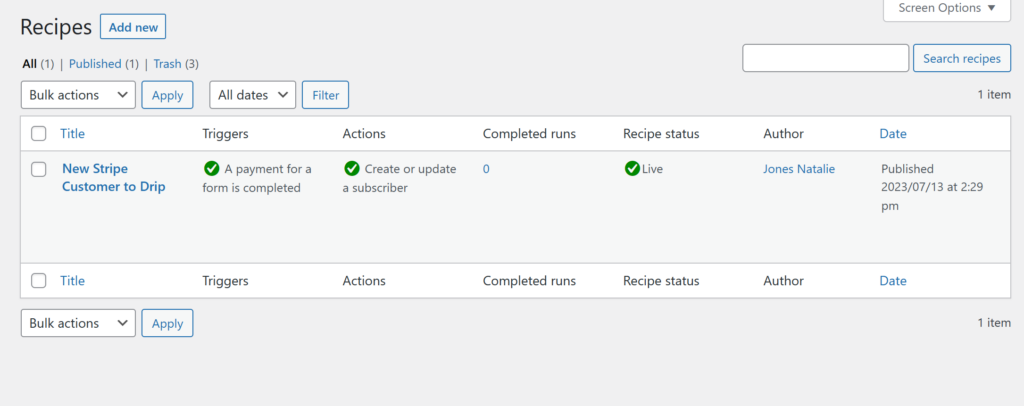Show the Published recipes view
The height and width of the screenshot is (406, 1024).
(x=95, y=64)
